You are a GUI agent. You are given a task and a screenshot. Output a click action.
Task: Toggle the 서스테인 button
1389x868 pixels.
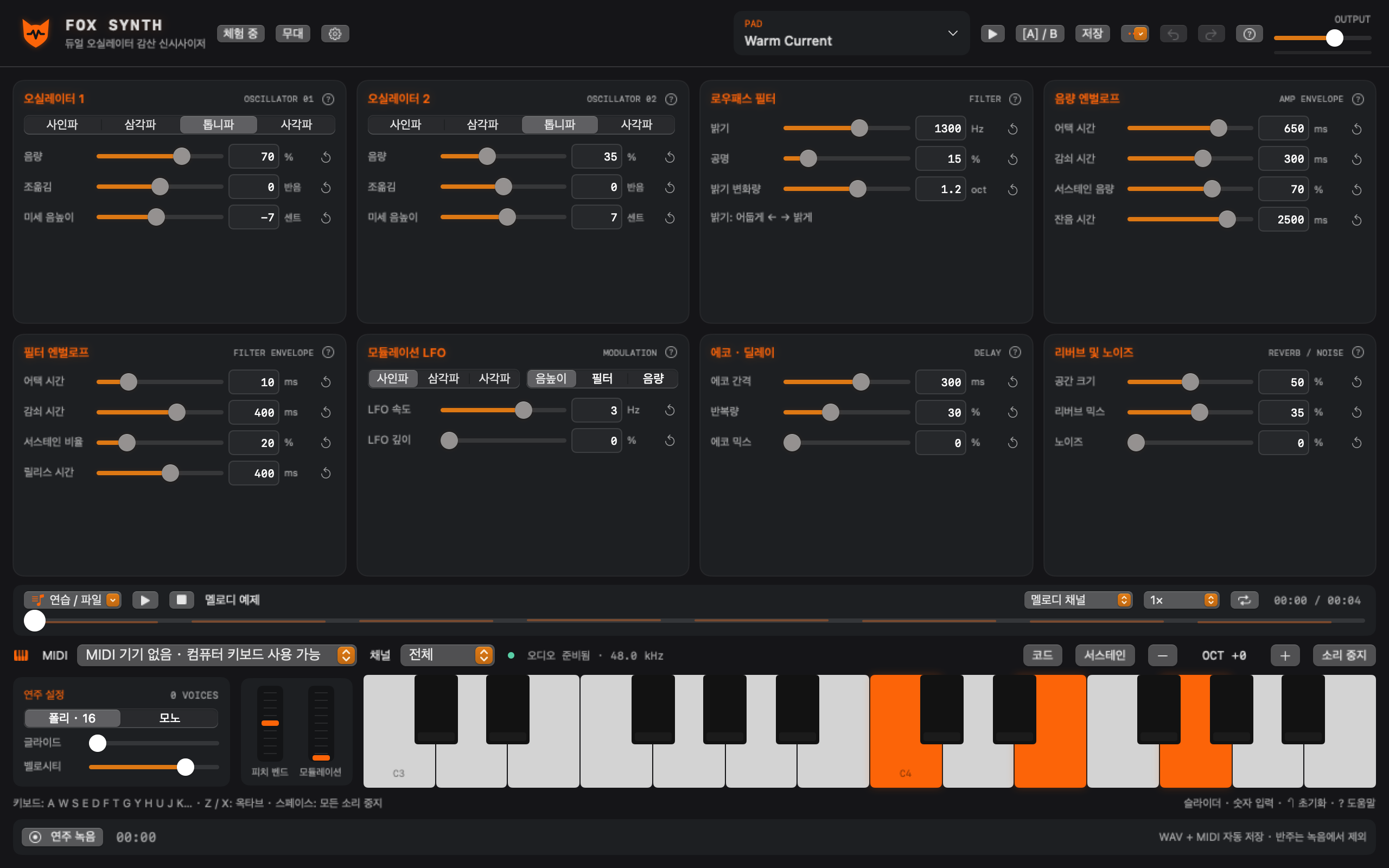(x=1104, y=655)
